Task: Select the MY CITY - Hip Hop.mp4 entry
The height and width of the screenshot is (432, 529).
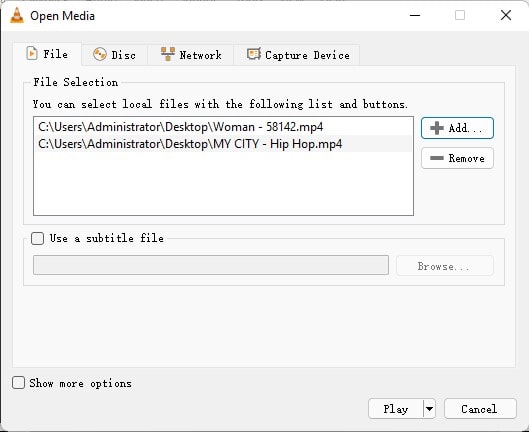Action: 224,144
